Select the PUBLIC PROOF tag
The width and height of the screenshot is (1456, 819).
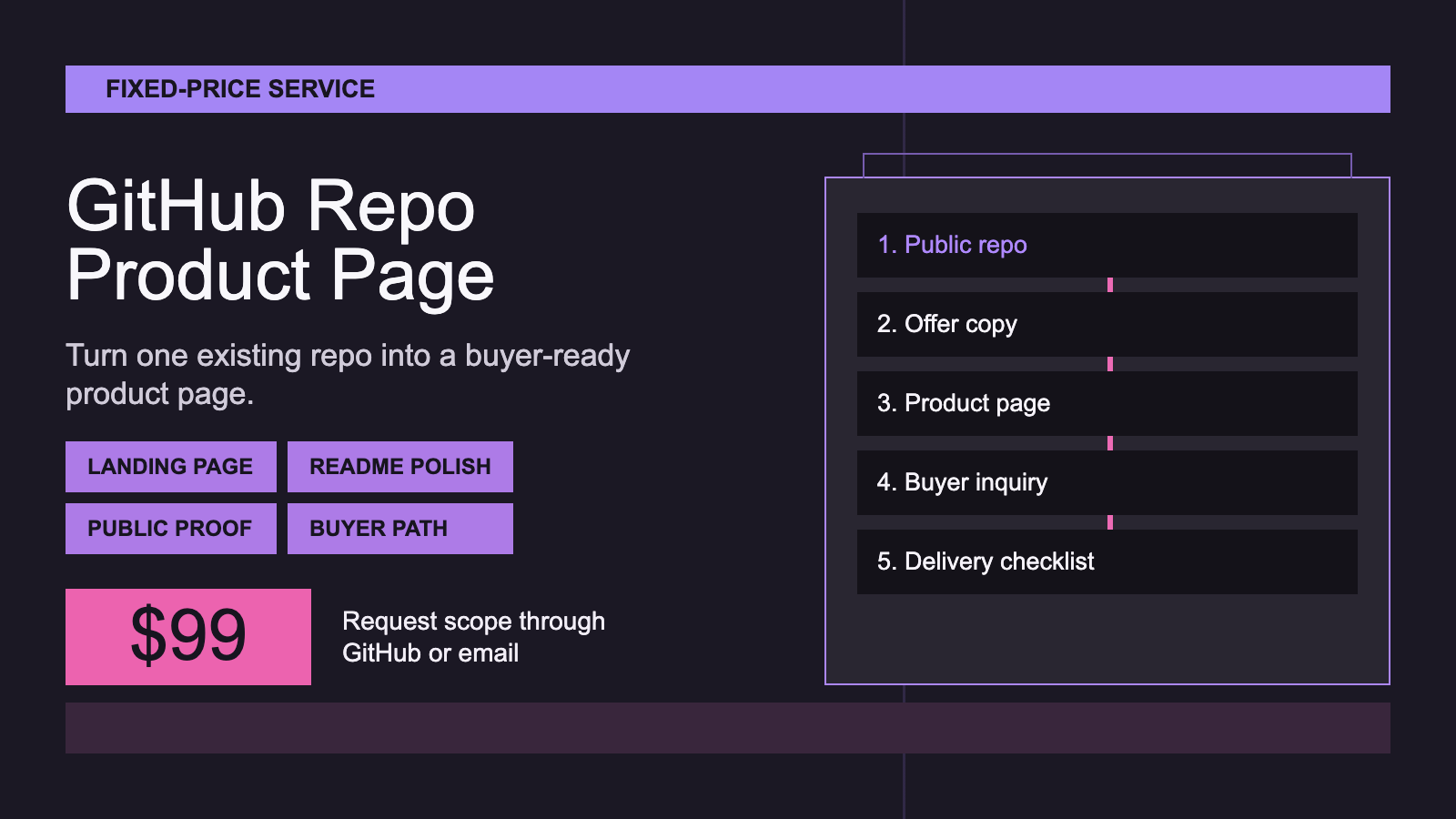[x=171, y=529]
